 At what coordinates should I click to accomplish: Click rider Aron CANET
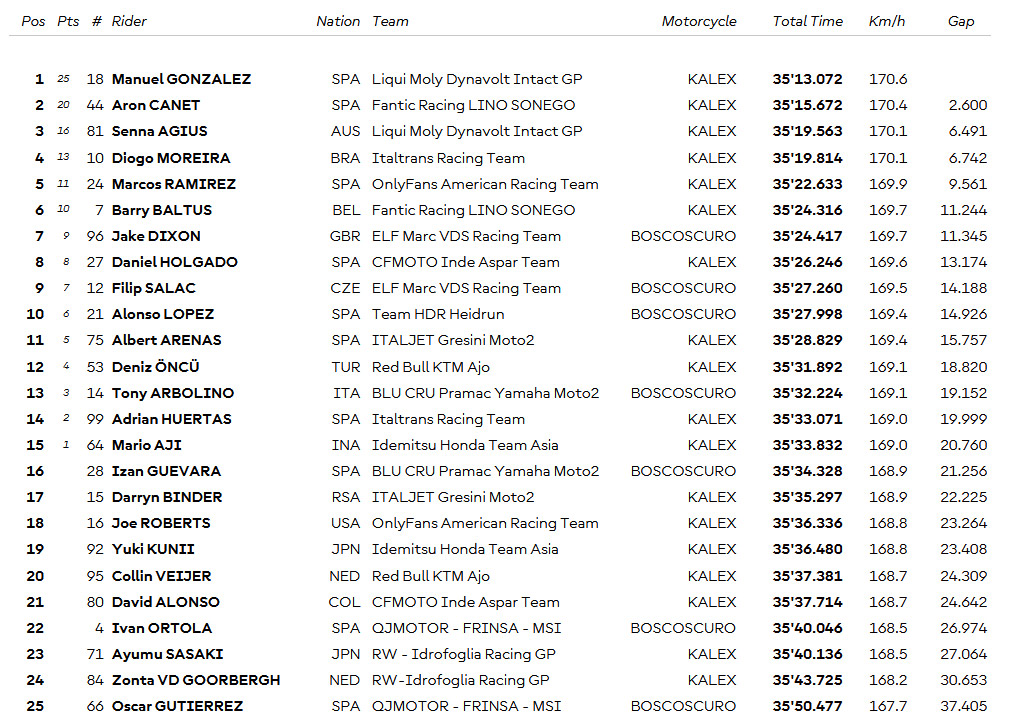point(156,105)
